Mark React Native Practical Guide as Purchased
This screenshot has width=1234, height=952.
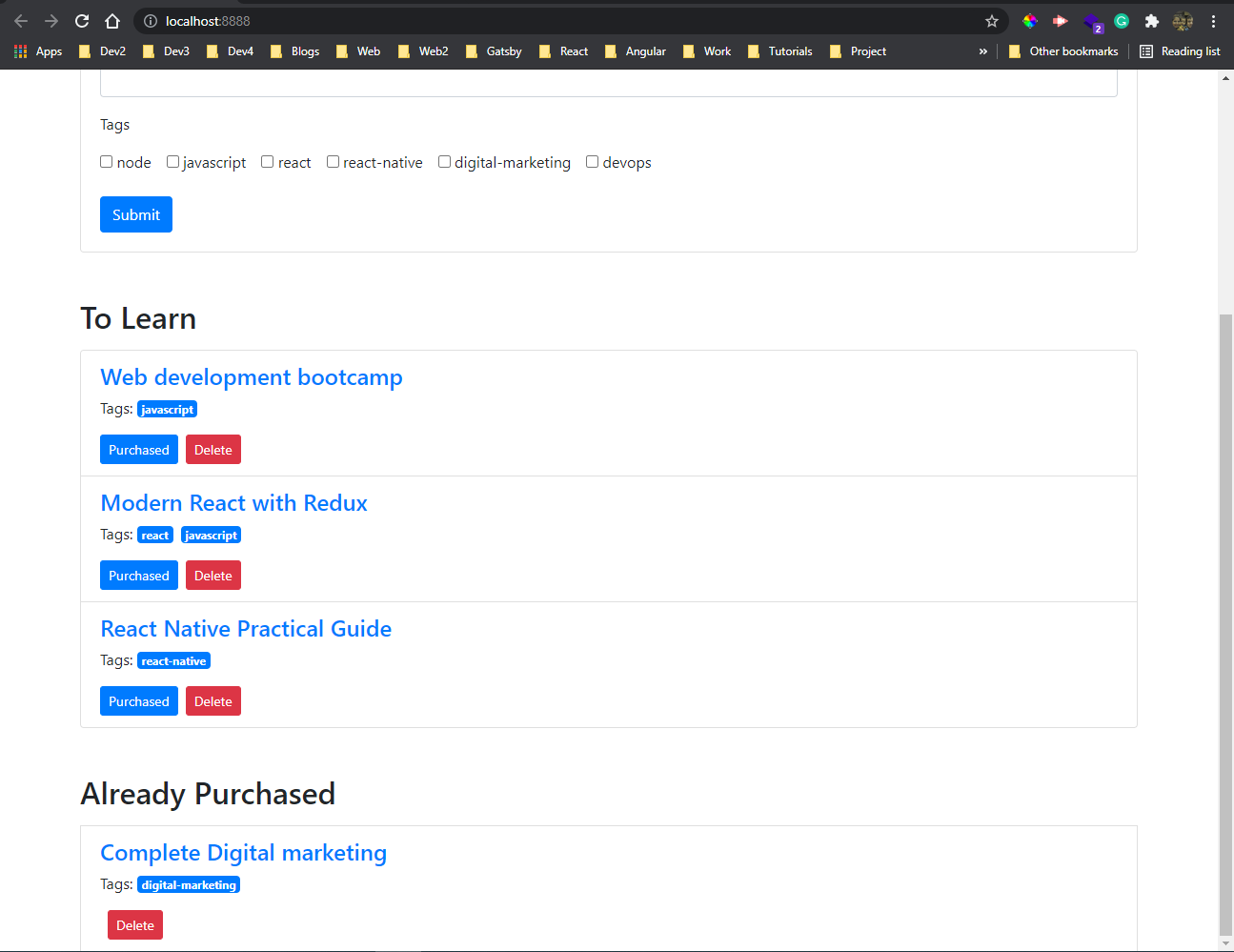pyautogui.click(x=139, y=701)
